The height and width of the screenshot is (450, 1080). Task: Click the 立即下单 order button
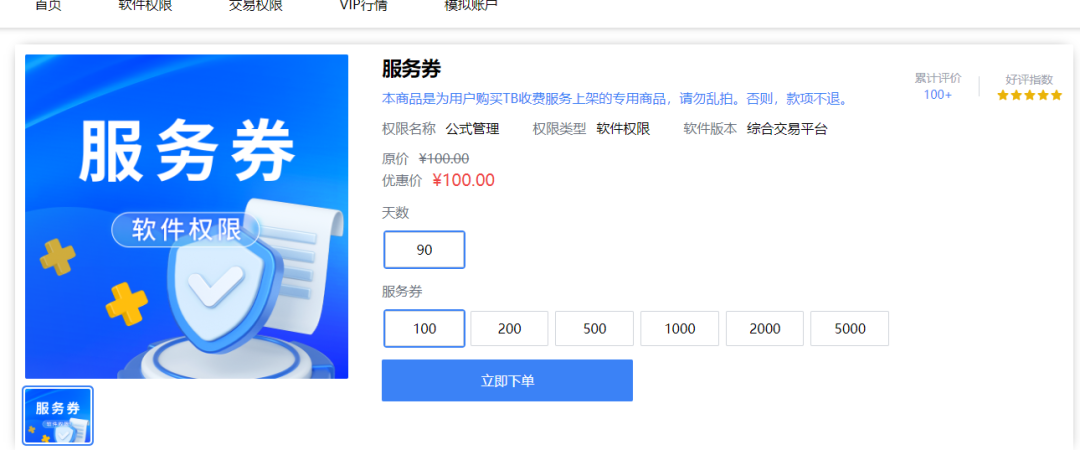[507, 380]
